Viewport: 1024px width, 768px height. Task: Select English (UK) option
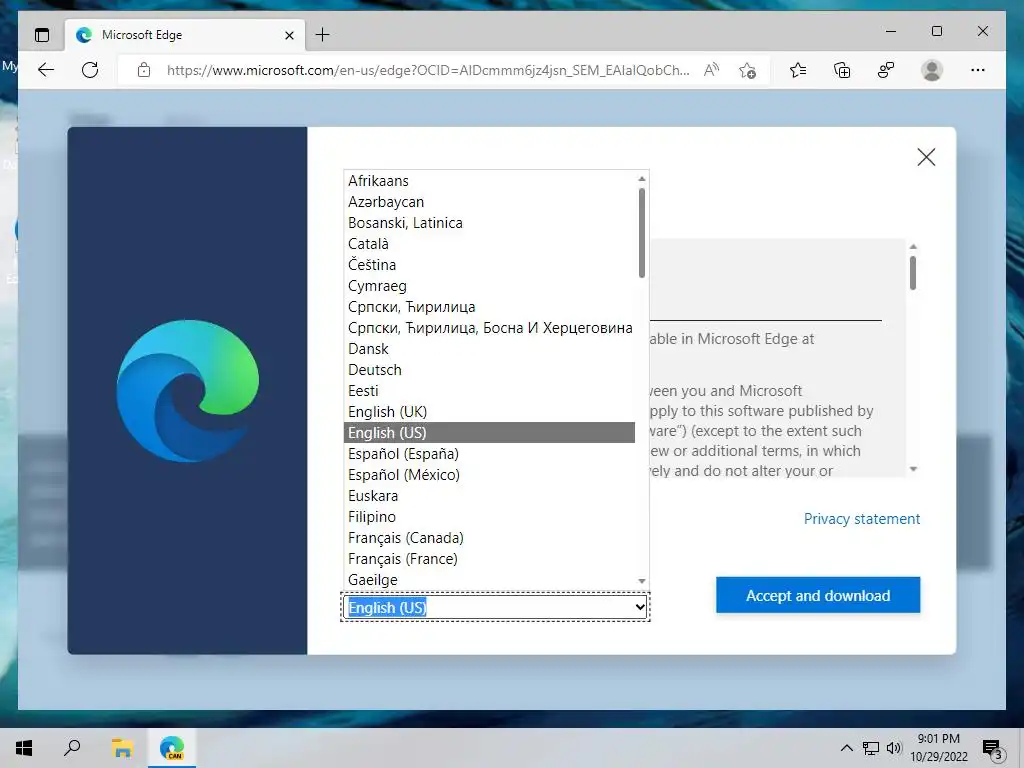coord(489,411)
